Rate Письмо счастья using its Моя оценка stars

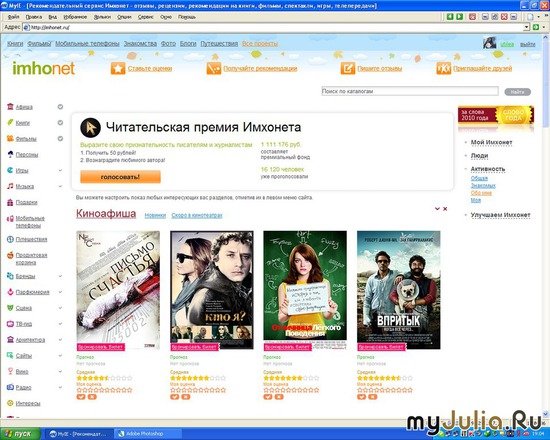tap(104, 390)
